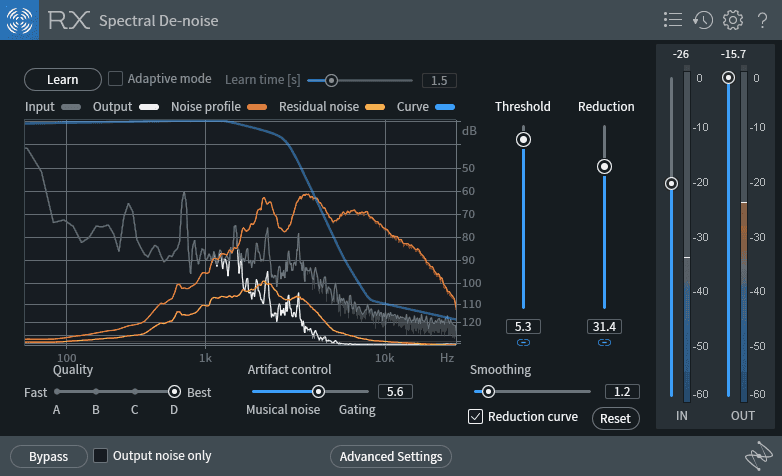The image size is (782, 476).
Task: Click the Smoothing slider handle
Action: coord(488,392)
